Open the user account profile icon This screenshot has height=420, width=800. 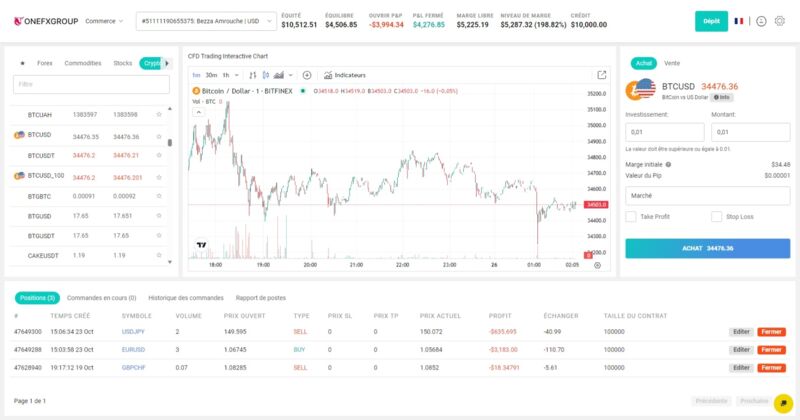pyautogui.click(x=761, y=21)
